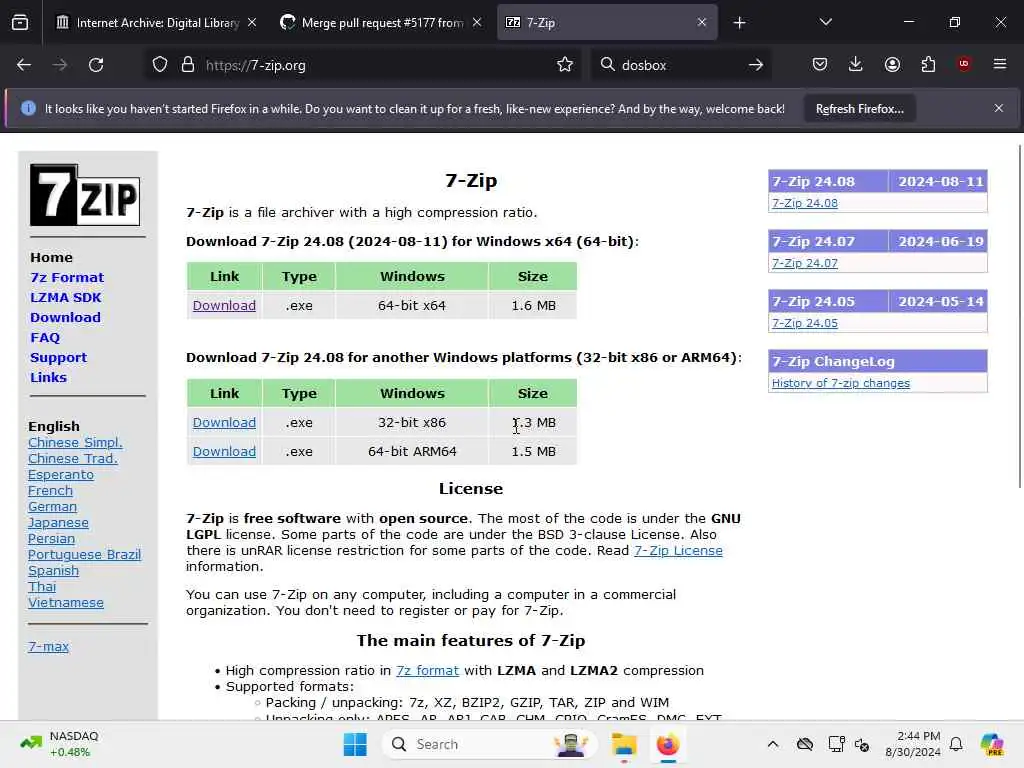Open the 7-Zip 24.07 news link

coord(805,263)
